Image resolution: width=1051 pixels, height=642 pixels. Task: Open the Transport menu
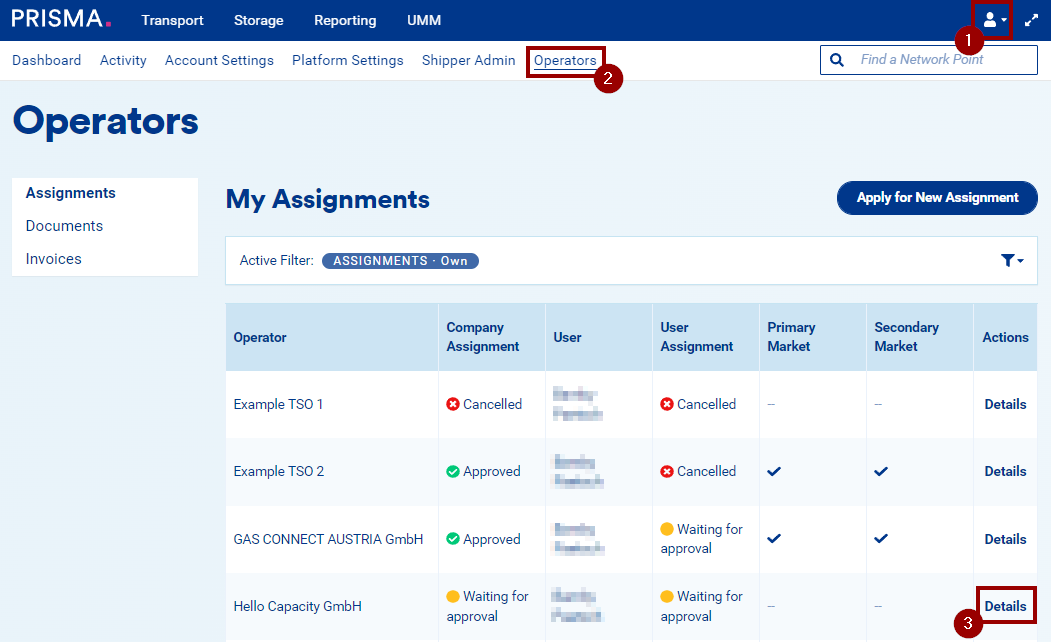coord(172,20)
